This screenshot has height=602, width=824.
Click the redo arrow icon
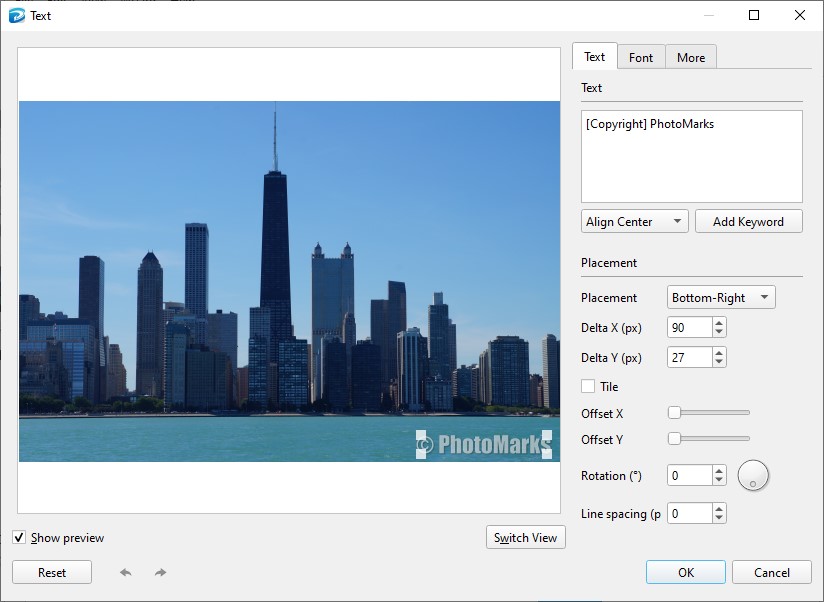click(x=160, y=572)
